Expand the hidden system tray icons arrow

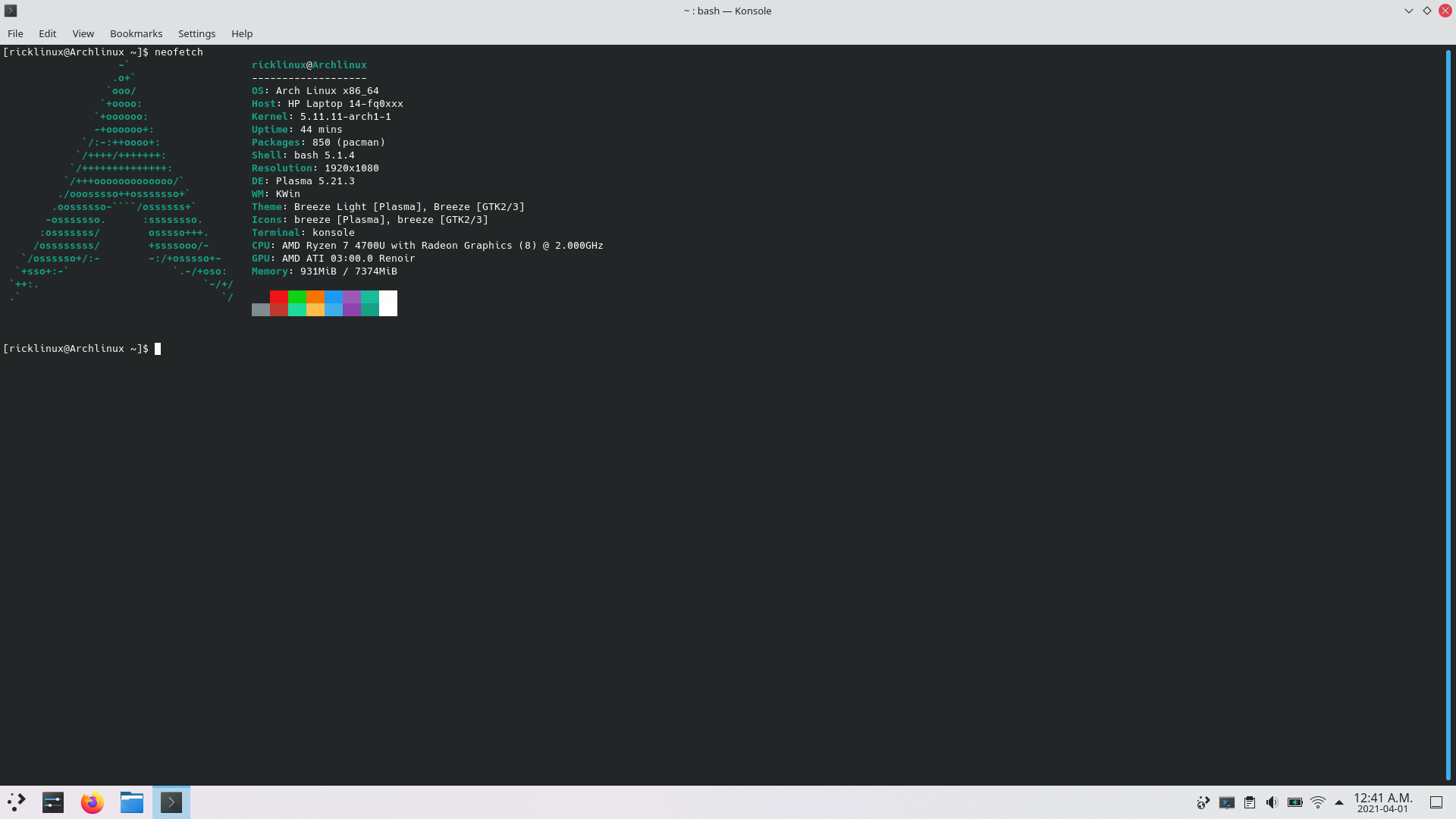(1339, 802)
